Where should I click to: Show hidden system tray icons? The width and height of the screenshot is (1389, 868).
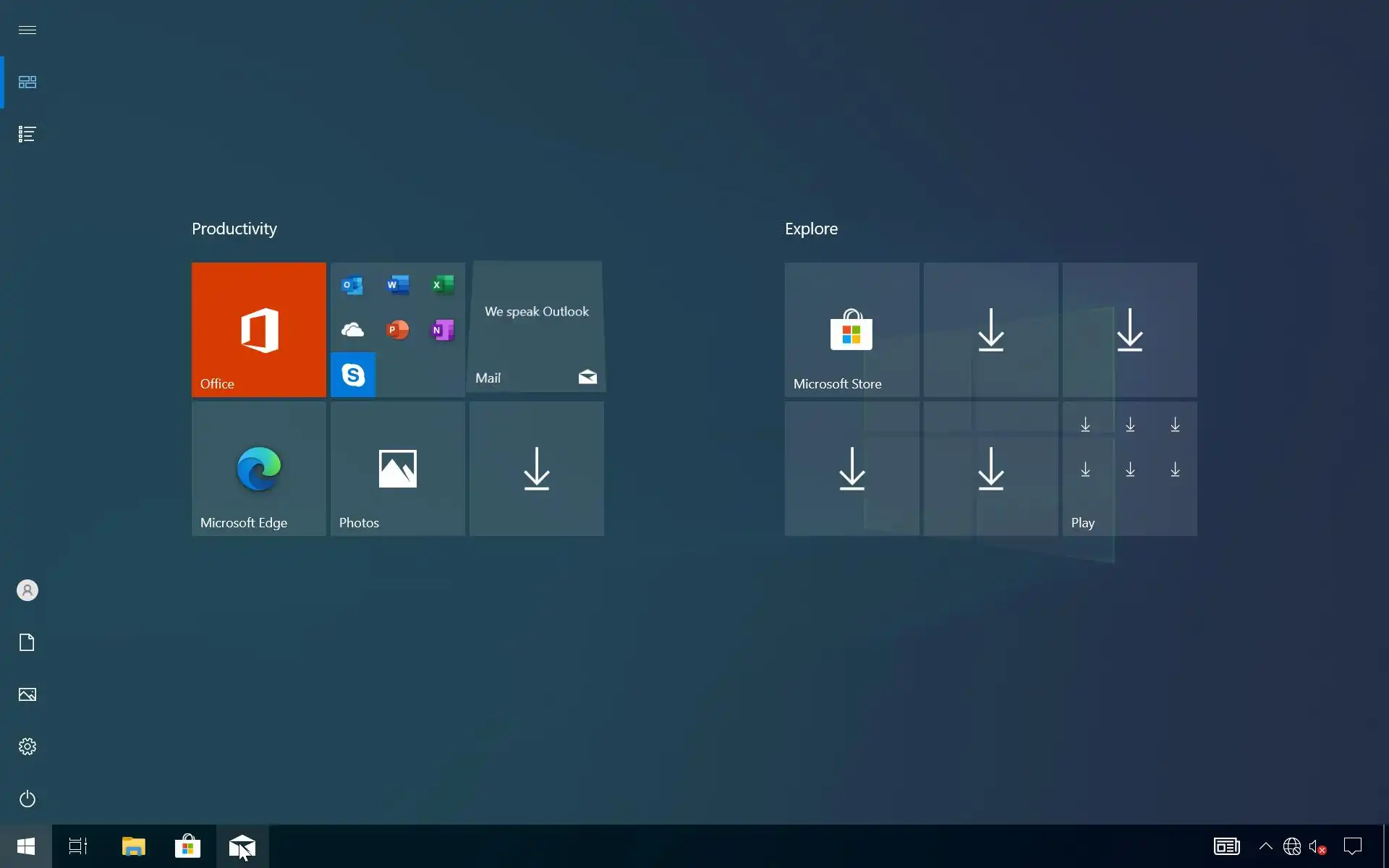click(1265, 846)
